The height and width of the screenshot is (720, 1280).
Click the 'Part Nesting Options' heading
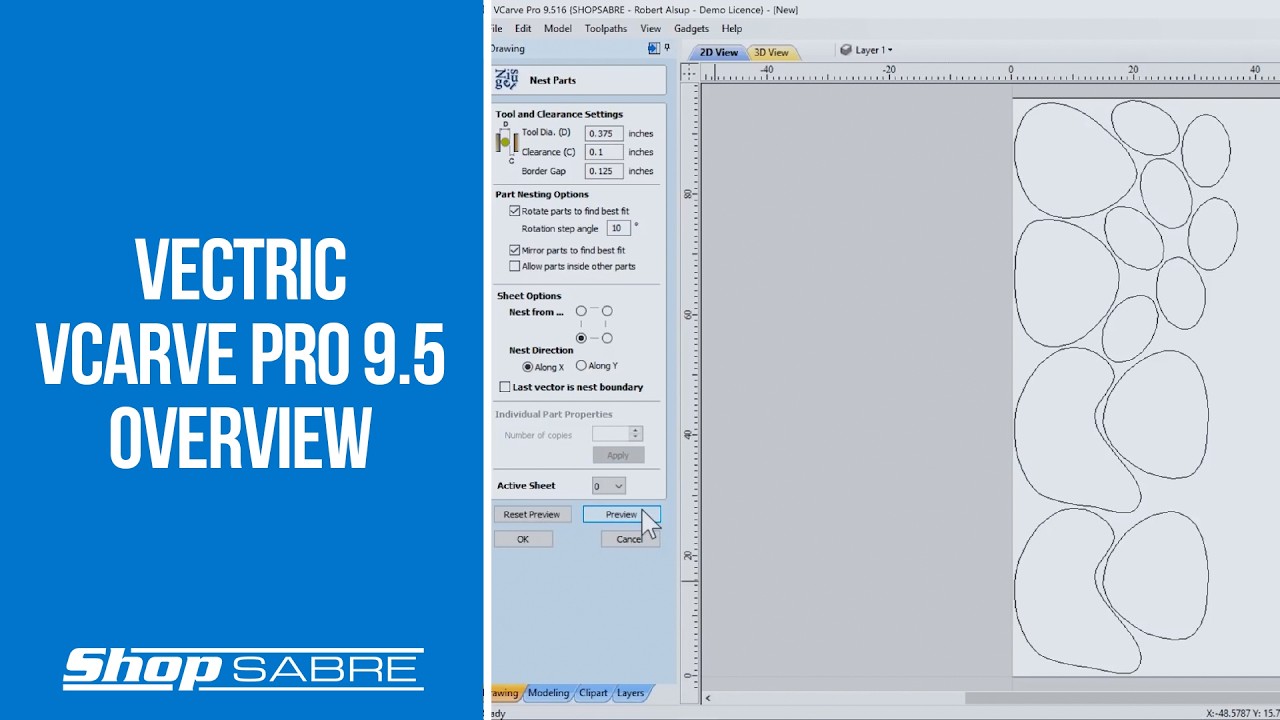(542, 194)
